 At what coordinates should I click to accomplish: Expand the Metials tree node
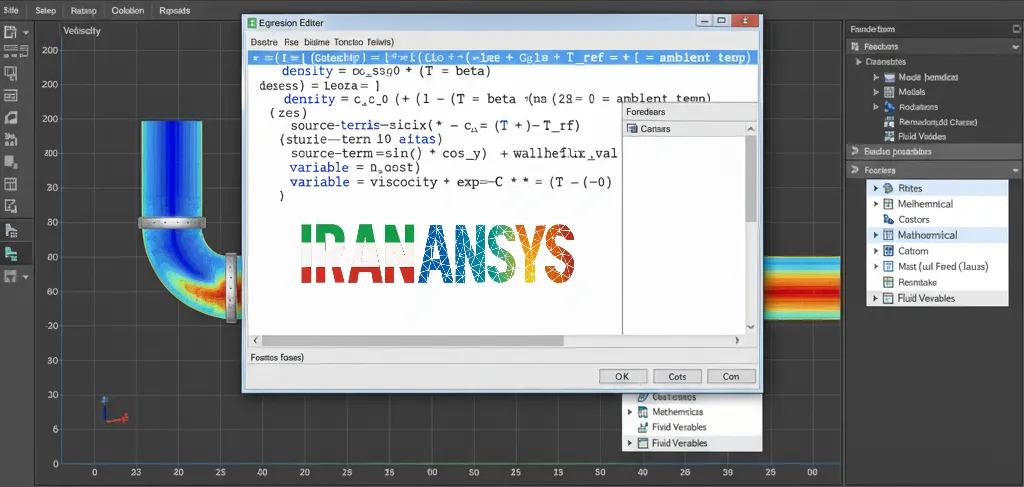coord(876,92)
